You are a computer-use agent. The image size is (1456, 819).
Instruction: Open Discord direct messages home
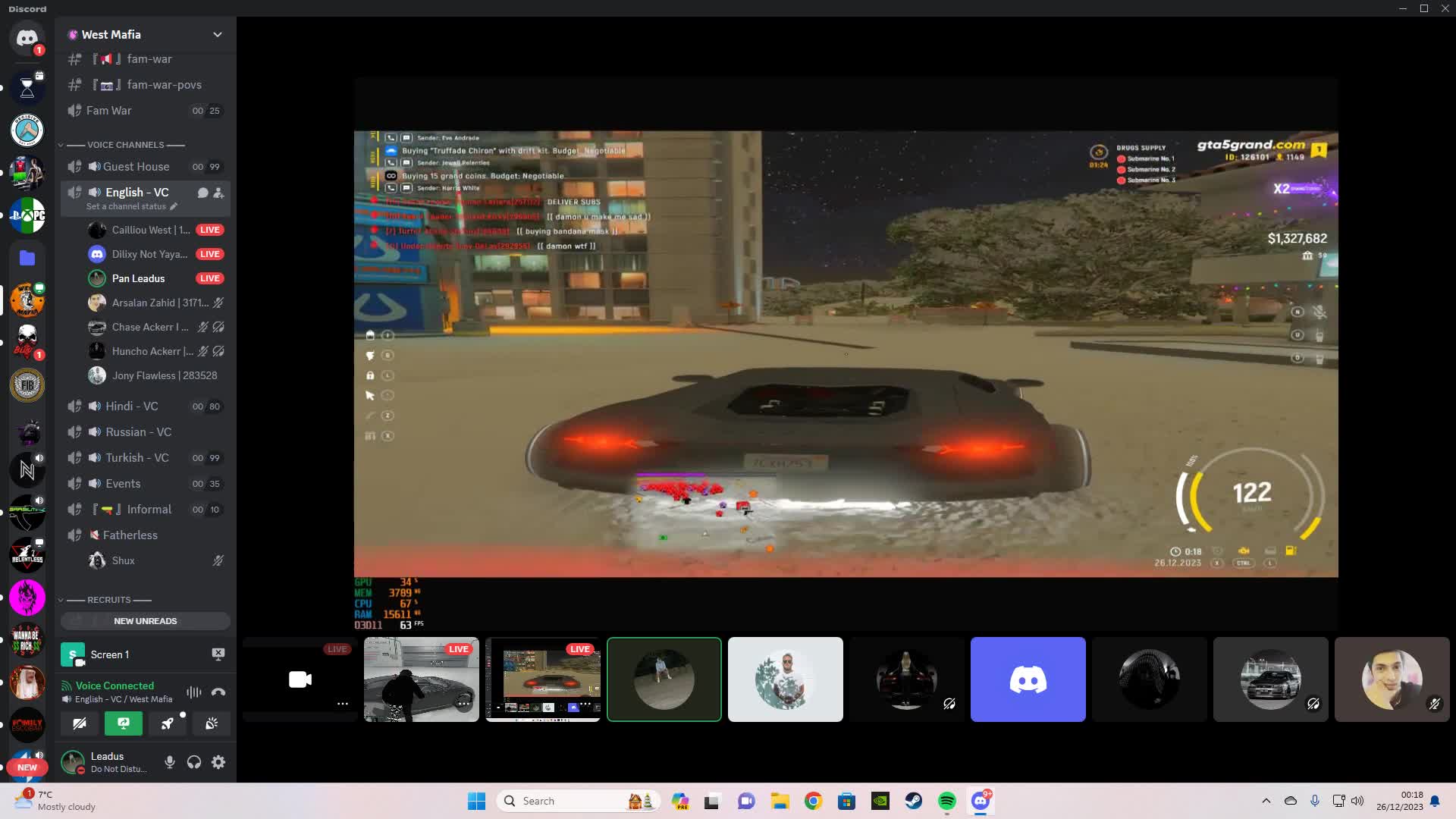click(x=27, y=38)
